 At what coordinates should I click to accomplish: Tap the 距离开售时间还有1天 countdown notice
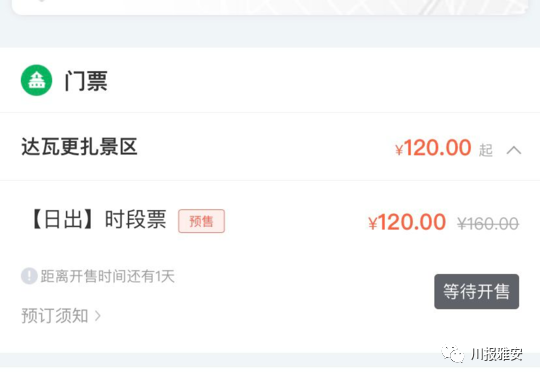pos(108,276)
